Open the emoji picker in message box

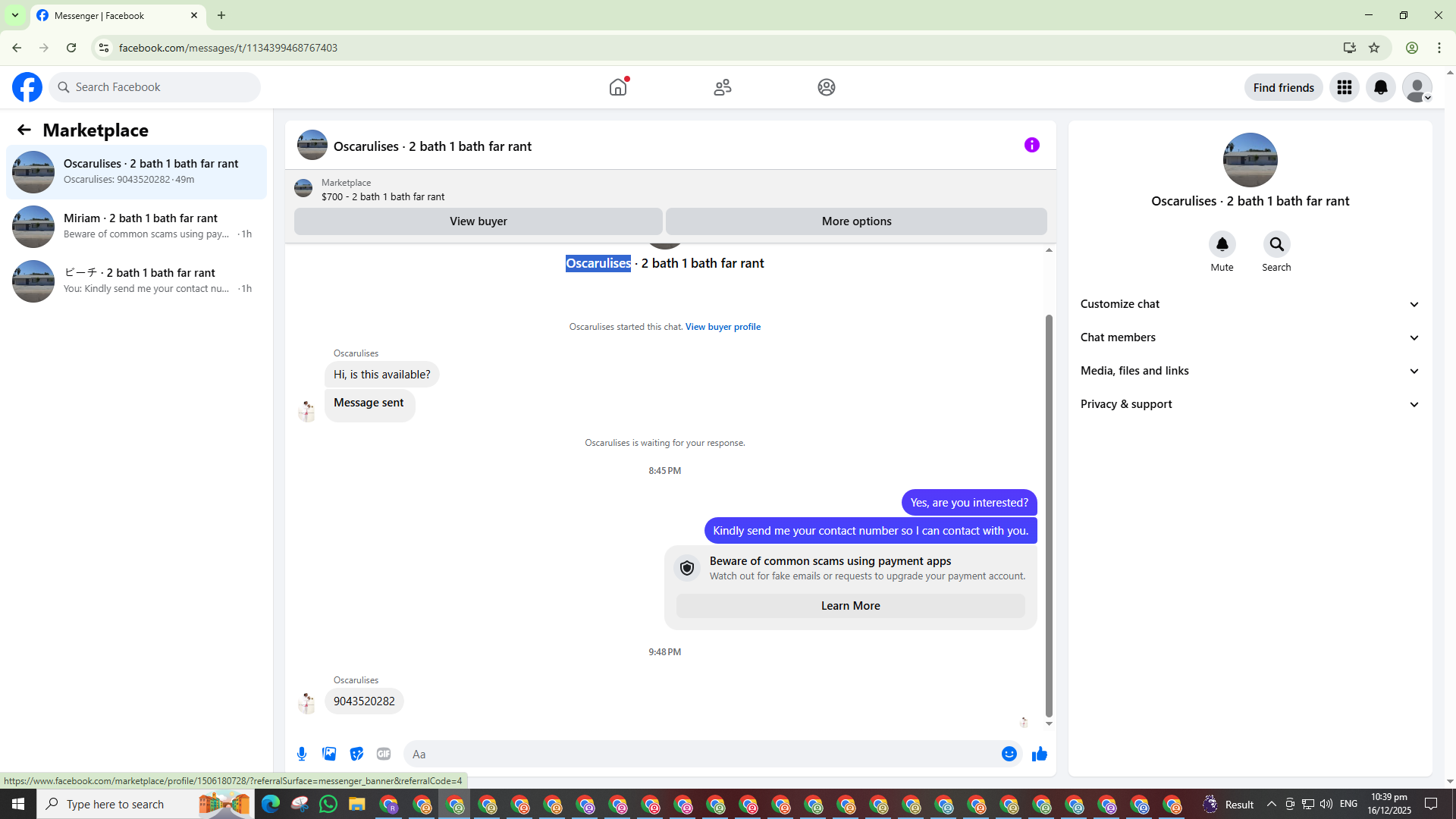[1009, 754]
